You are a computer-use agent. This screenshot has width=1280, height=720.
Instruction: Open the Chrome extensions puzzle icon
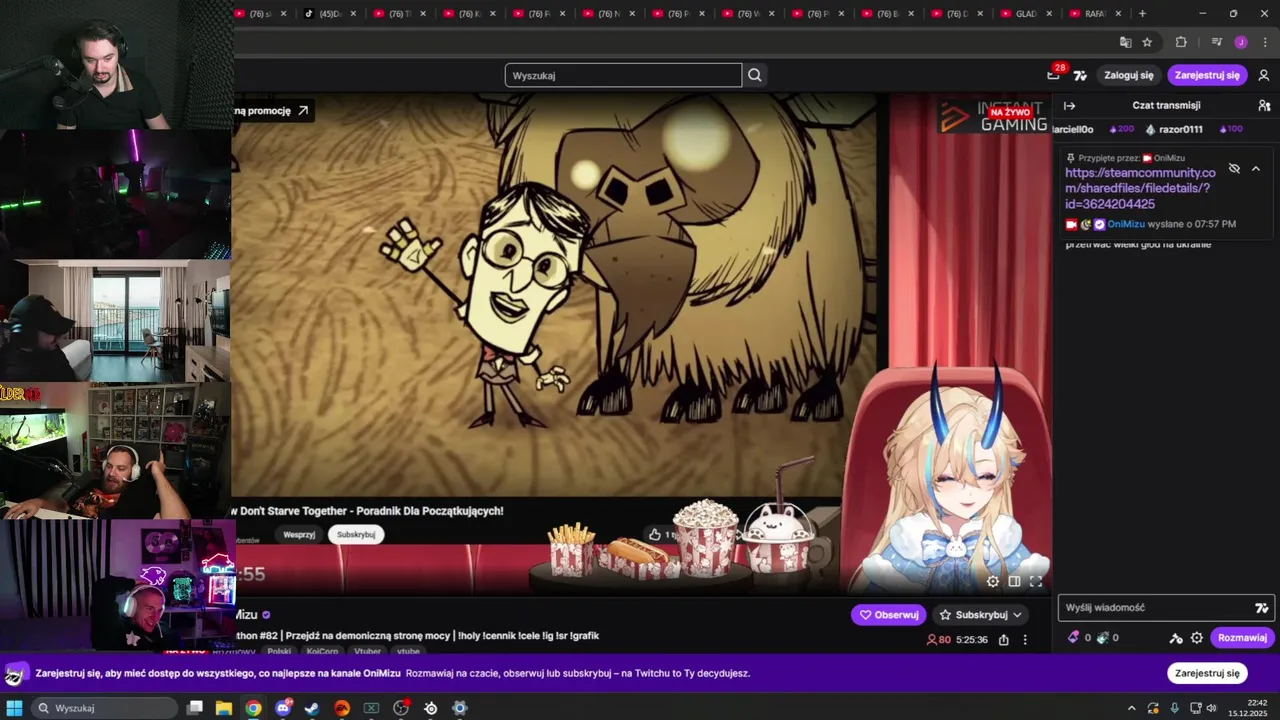click(x=1181, y=42)
